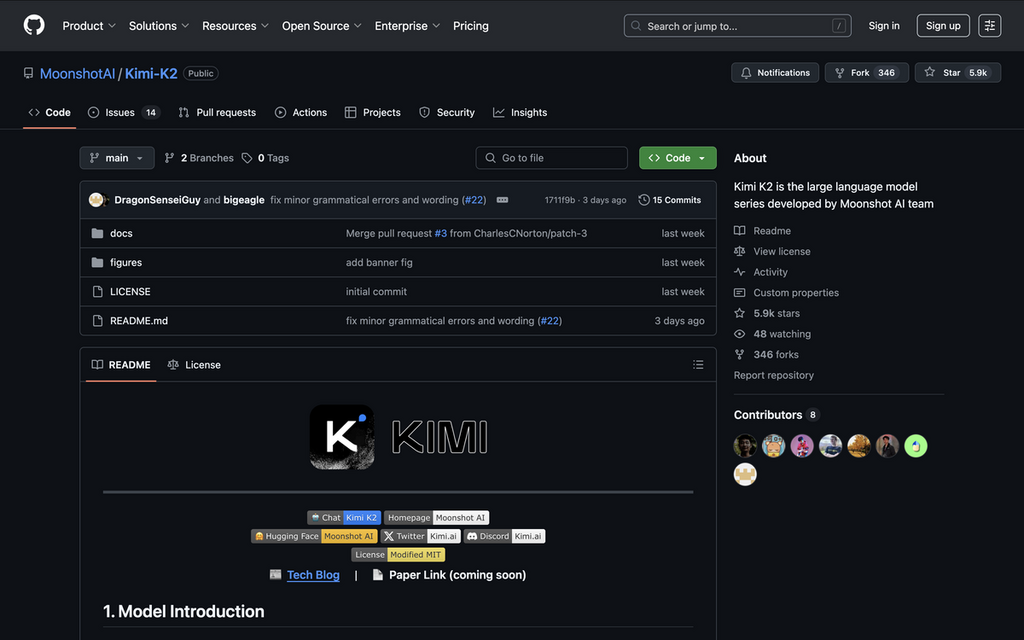Open the Contributors heading link

[x=776, y=415]
